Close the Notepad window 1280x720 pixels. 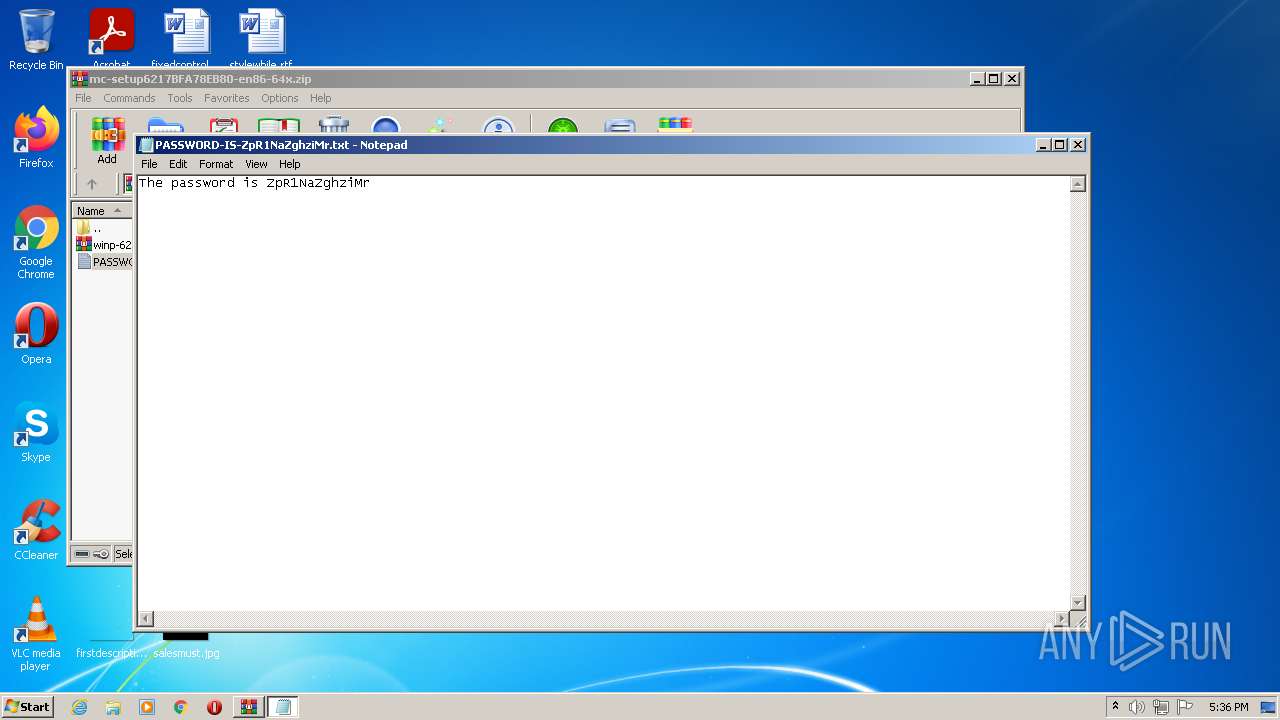pos(1078,145)
